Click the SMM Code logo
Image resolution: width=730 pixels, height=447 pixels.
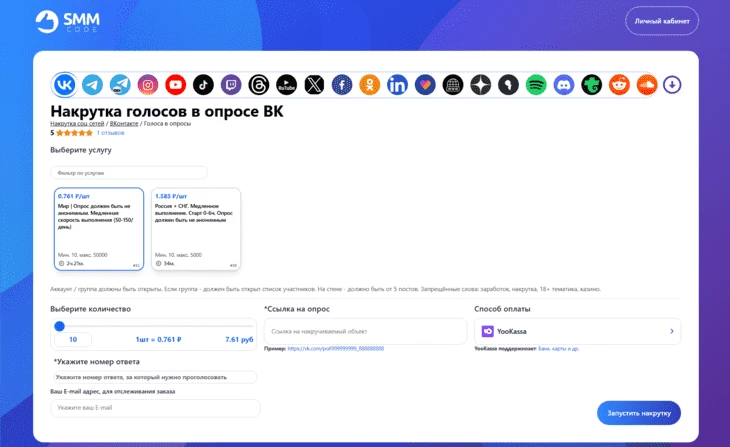(68, 21)
